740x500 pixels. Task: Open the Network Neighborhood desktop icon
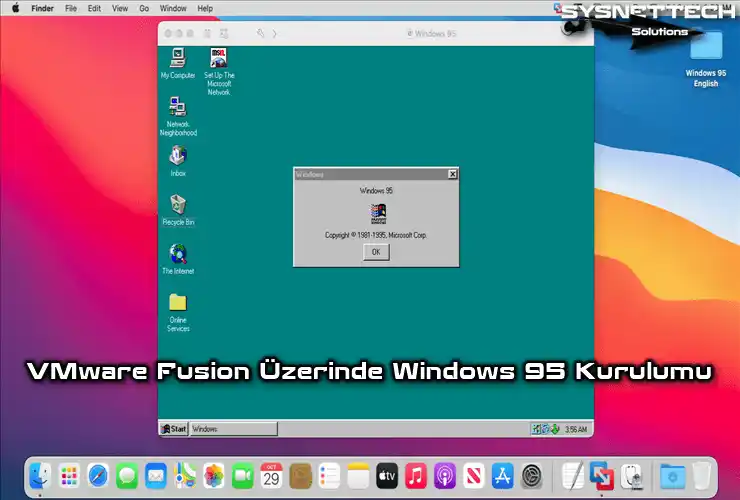178,116
